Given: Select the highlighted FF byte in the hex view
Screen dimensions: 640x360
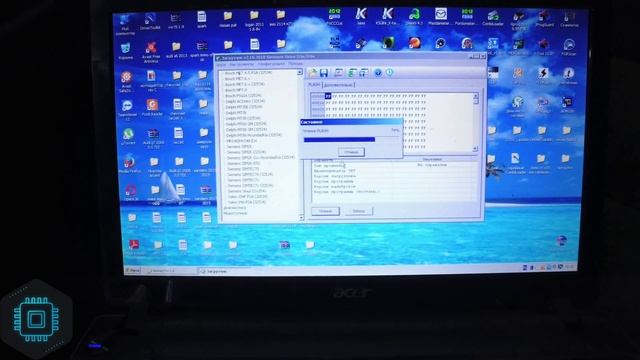Looking at the screenshot, I should [x=328, y=96].
